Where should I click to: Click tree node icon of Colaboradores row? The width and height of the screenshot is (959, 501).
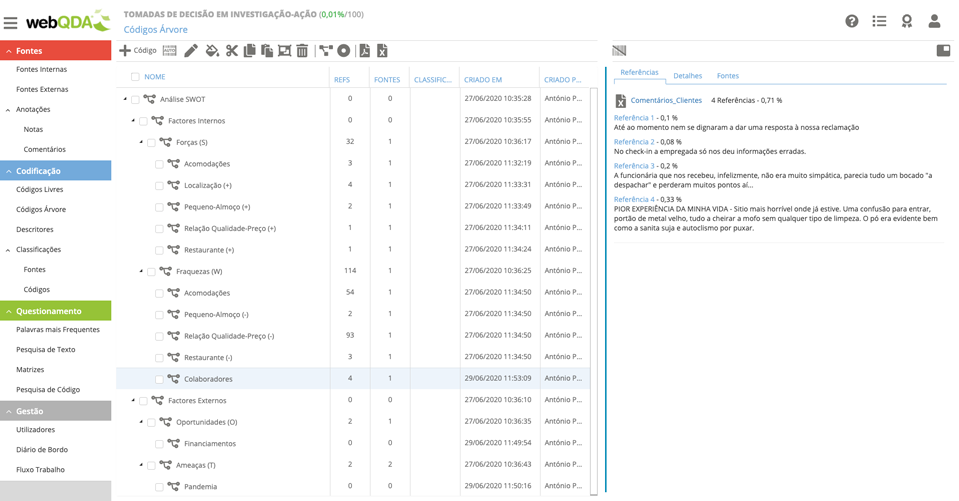coord(174,379)
